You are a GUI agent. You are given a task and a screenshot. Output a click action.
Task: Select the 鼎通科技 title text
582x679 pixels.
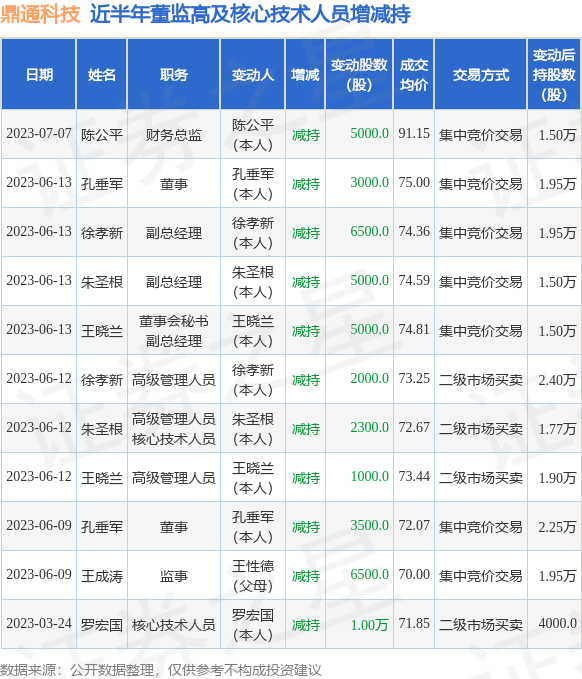point(41,14)
